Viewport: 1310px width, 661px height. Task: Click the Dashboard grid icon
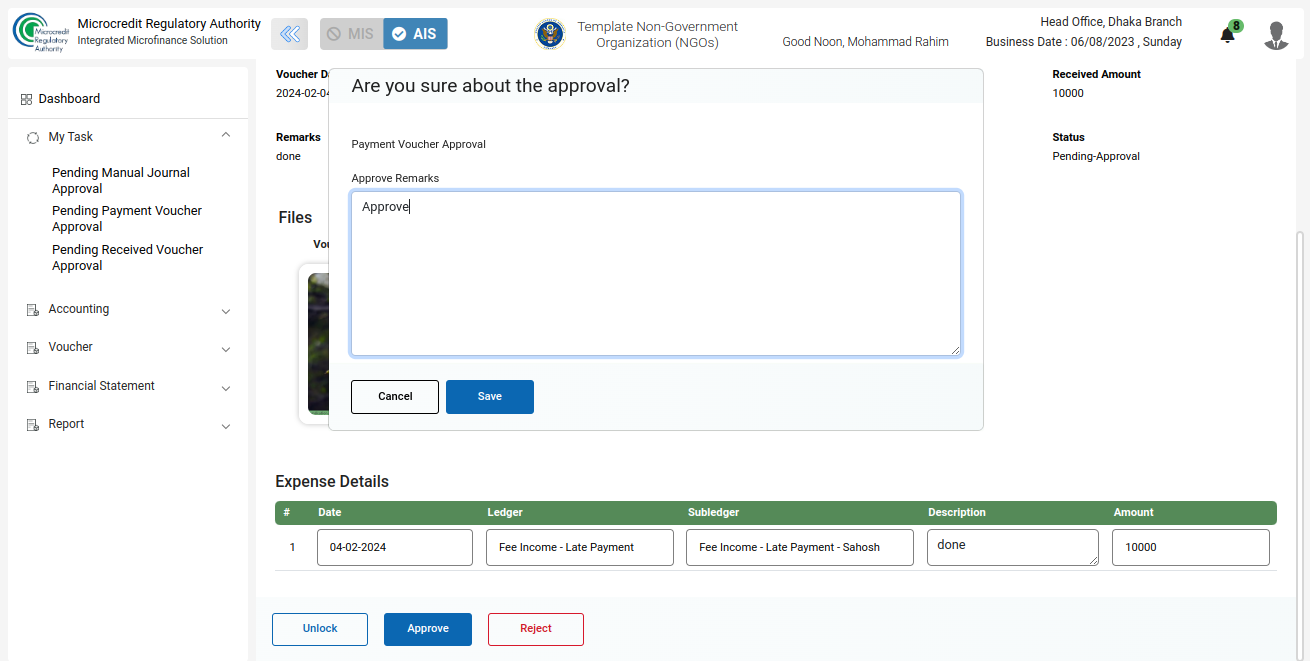[x=27, y=99]
